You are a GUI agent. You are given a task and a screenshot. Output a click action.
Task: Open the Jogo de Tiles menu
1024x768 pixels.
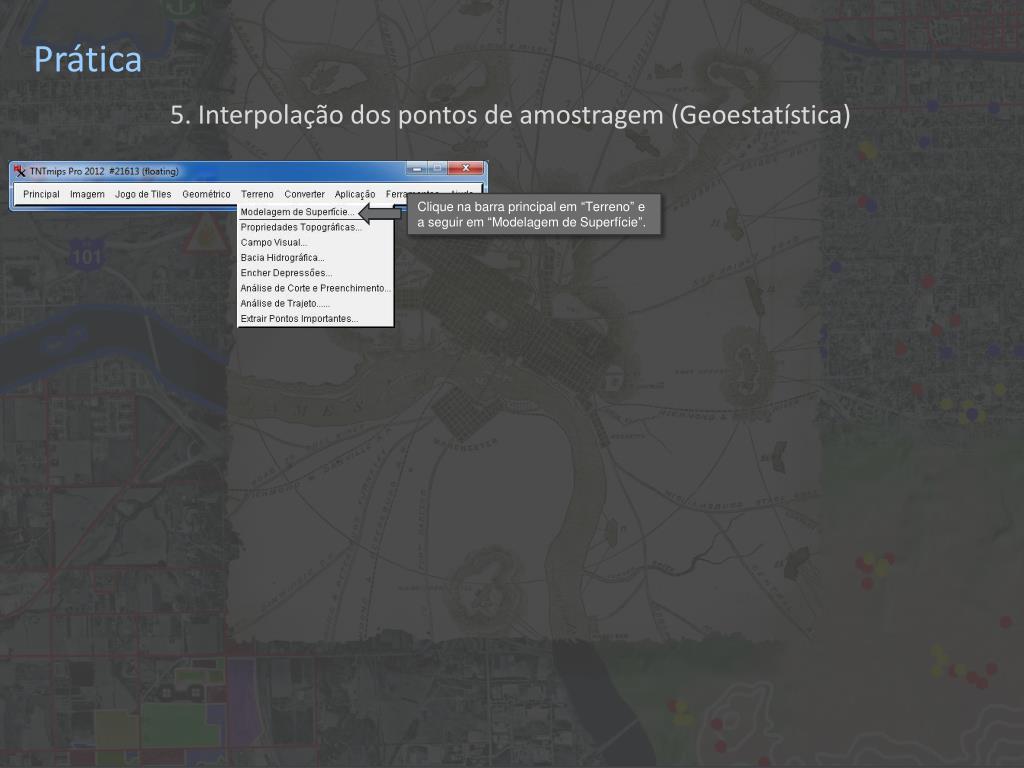tap(143, 194)
